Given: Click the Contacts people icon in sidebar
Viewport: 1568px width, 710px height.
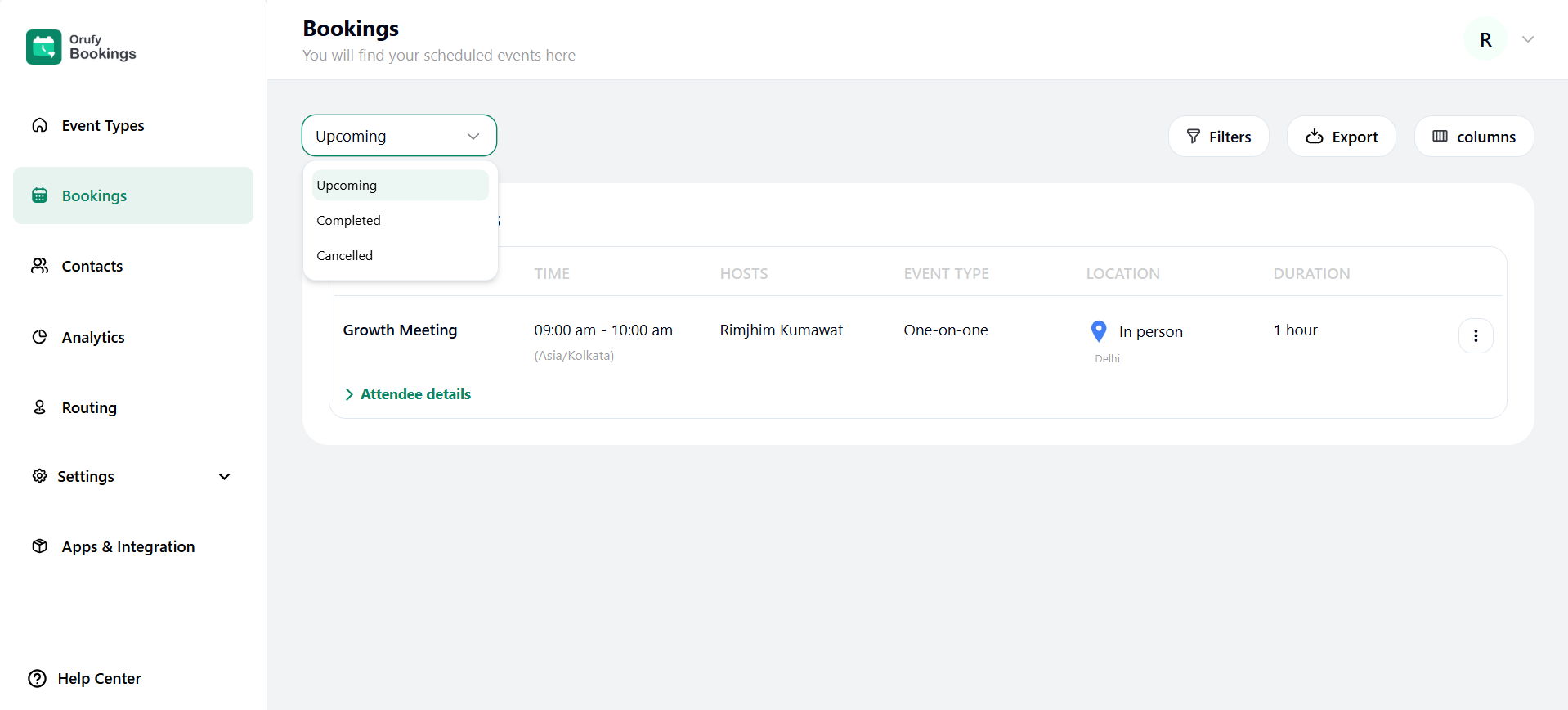Looking at the screenshot, I should coord(39,266).
